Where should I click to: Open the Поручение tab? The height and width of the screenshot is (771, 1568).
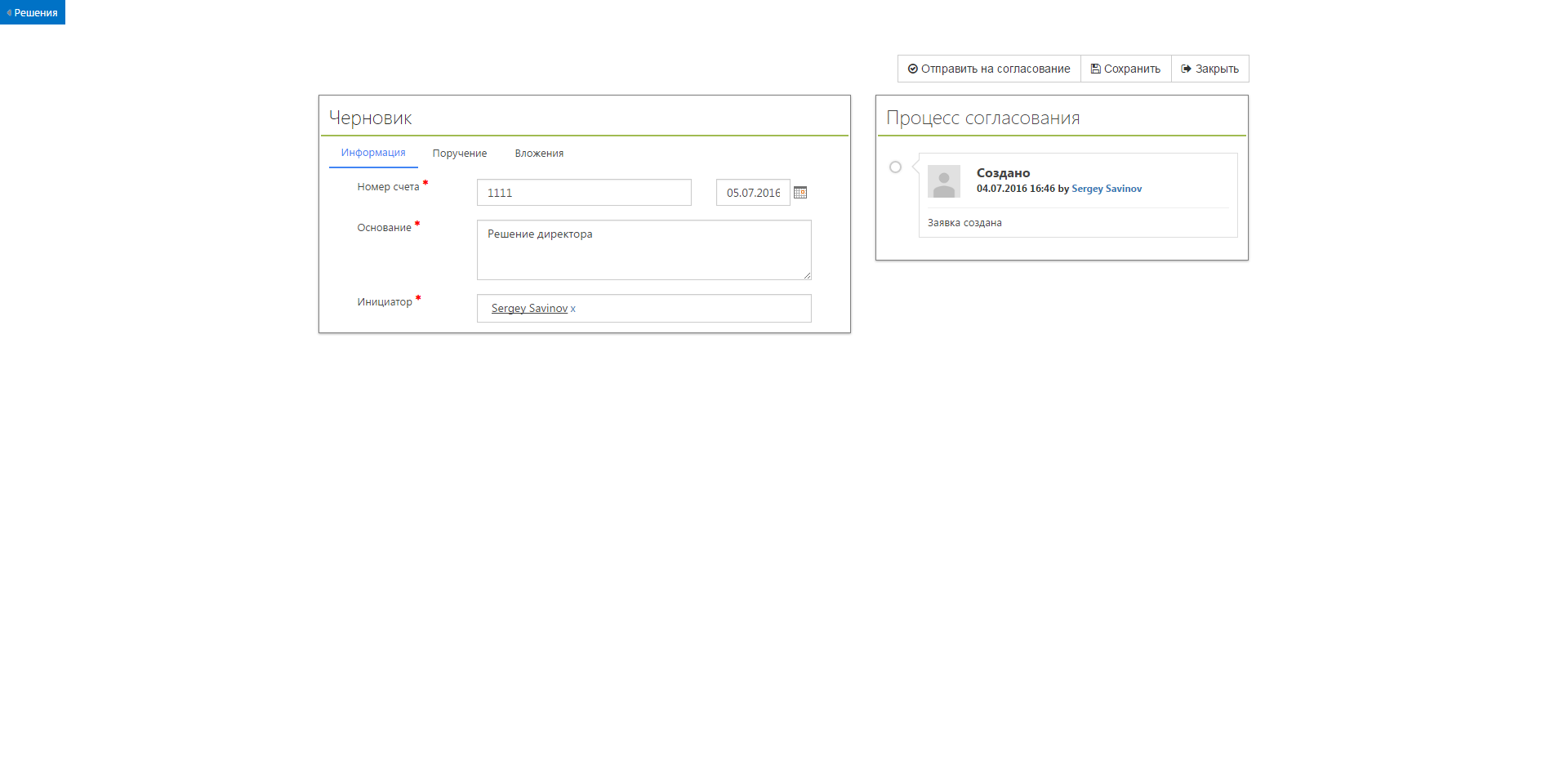tap(460, 154)
